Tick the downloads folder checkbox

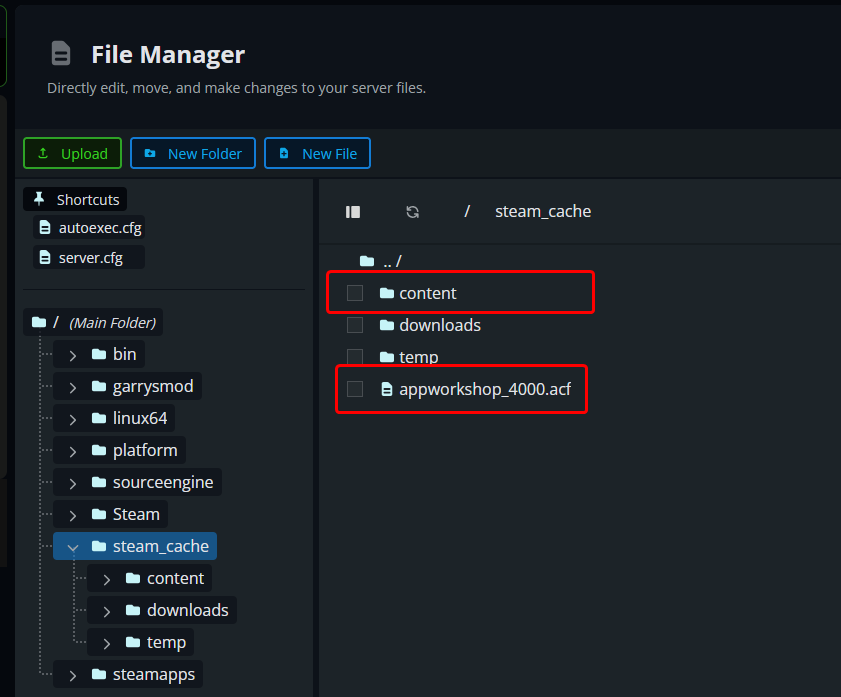355,325
